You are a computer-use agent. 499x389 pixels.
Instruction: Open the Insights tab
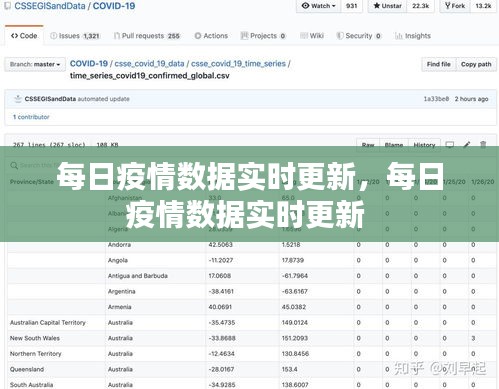(413, 36)
